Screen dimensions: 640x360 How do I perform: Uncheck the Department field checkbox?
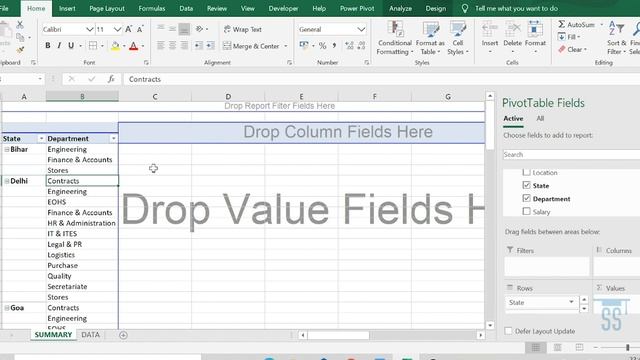[x=527, y=198]
